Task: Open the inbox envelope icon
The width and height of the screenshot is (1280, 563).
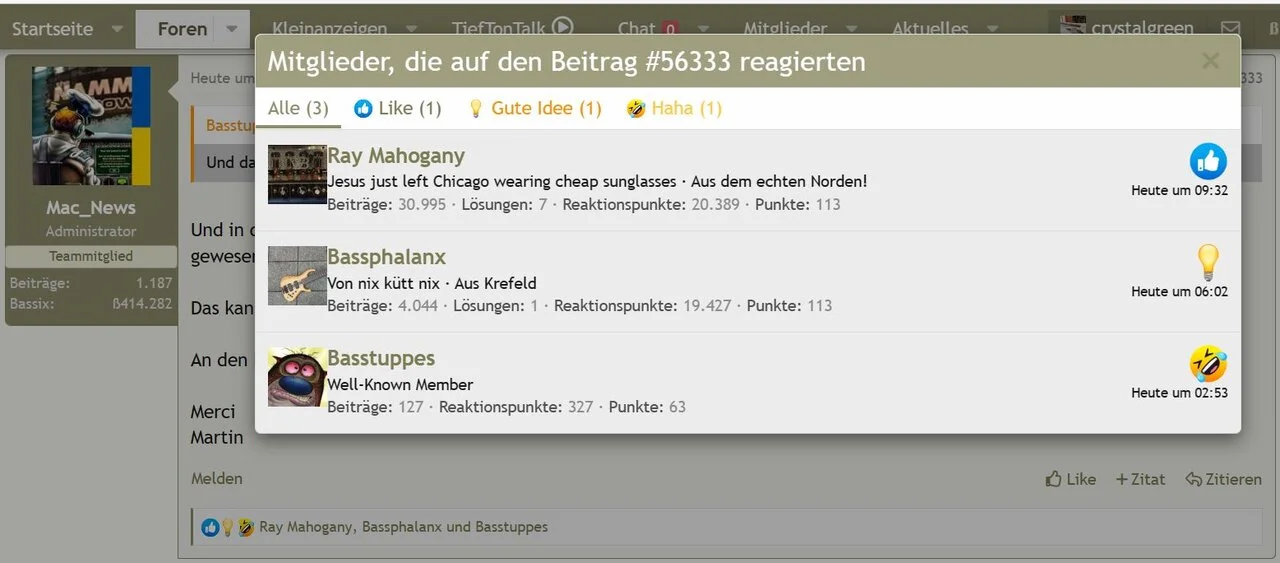Action: [1231, 29]
